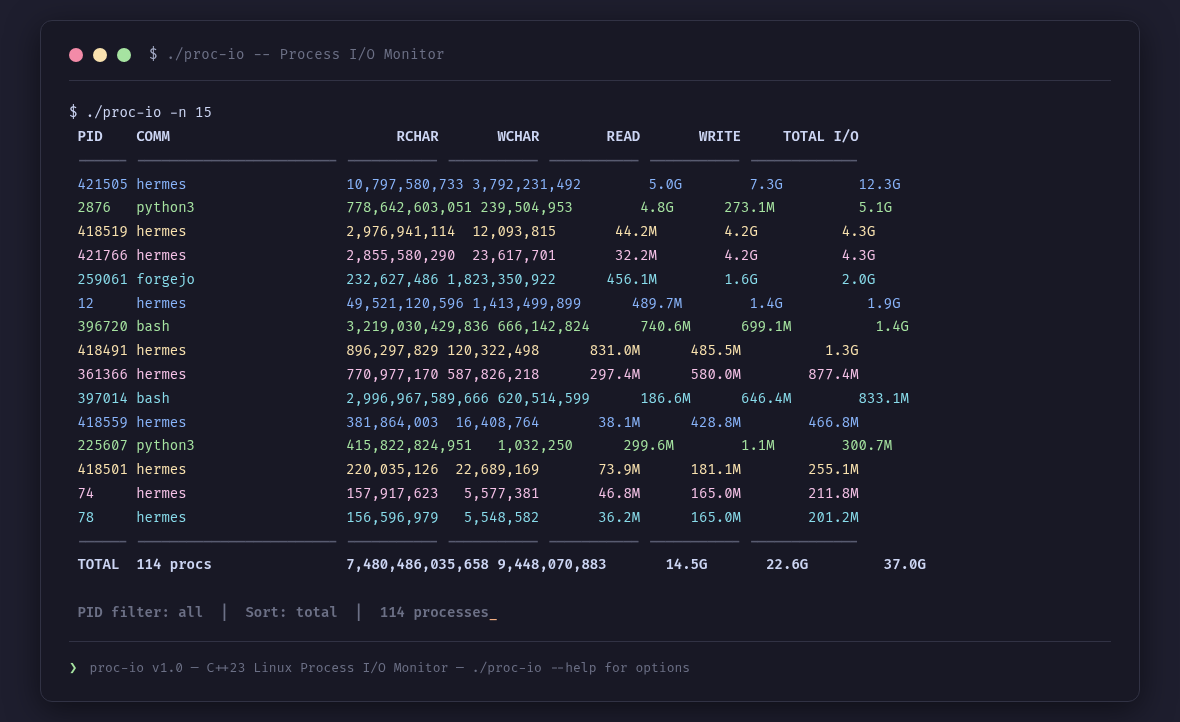This screenshot has width=1180, height=722.
Task: Select PID 2876
Action: coord(94,207)
